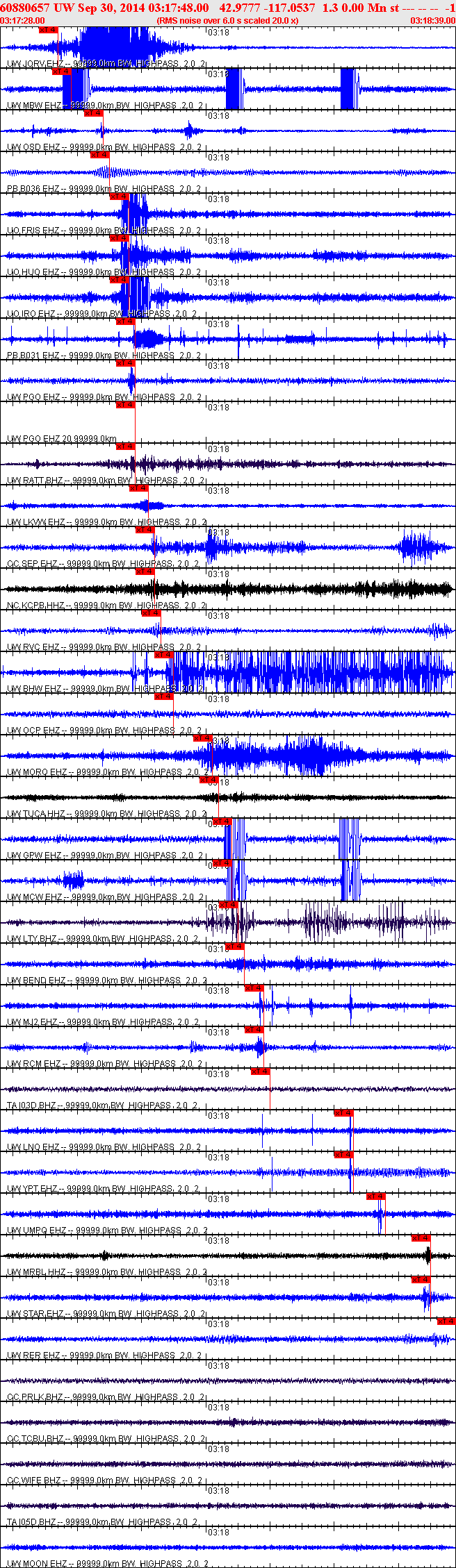The image size is (456, 1568).
Task: Click the red pick flag on MORO trace
Action: (x=202, y=737)
